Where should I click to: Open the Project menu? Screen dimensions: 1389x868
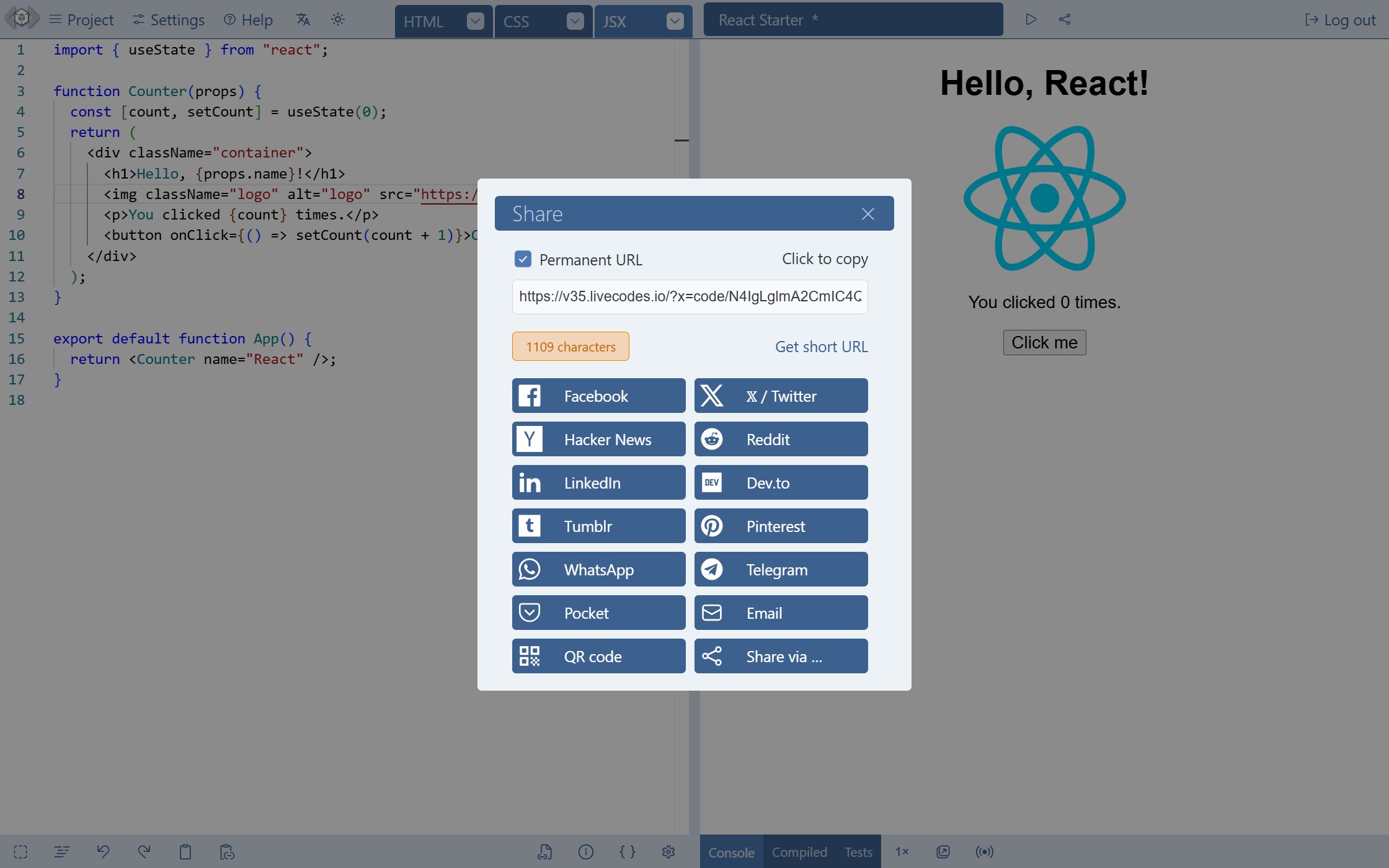(x=81, y=19)
